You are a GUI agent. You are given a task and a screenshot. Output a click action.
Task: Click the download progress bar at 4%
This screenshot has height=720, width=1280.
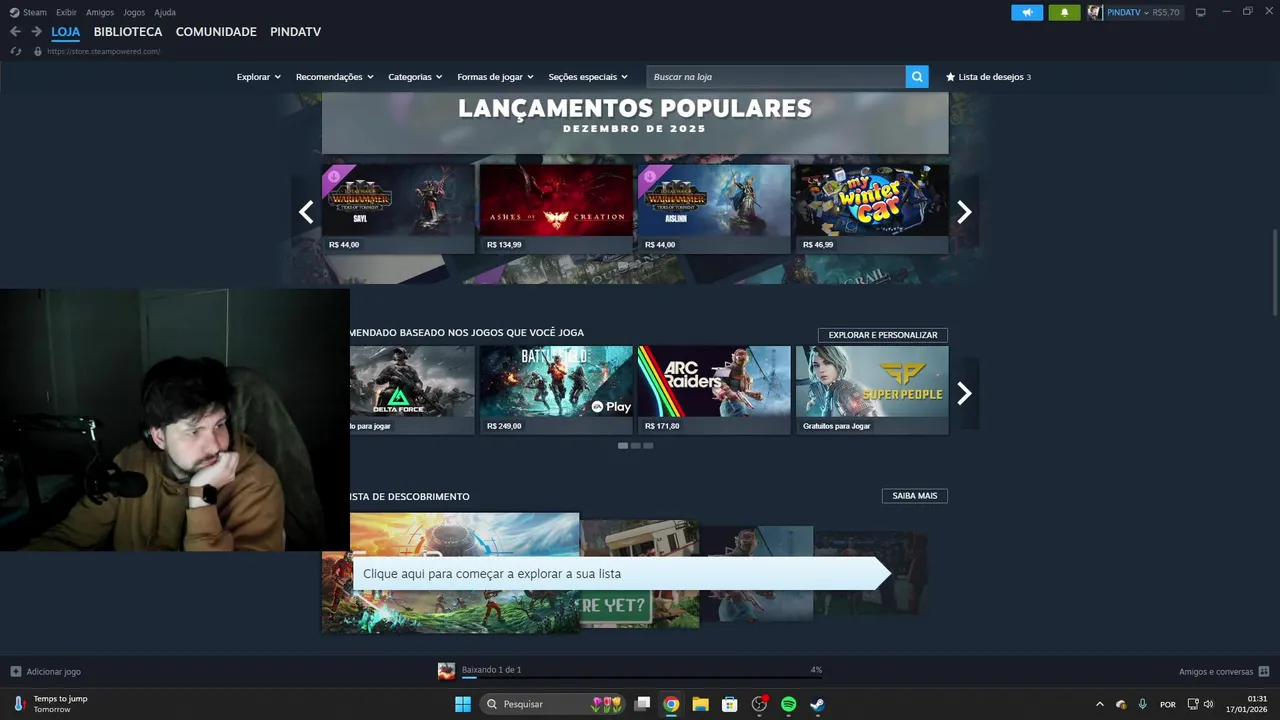[641, 678]
